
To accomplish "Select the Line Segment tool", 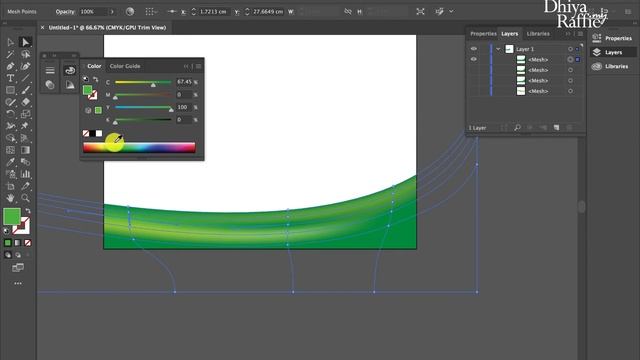I will click(x=25, y=78).
